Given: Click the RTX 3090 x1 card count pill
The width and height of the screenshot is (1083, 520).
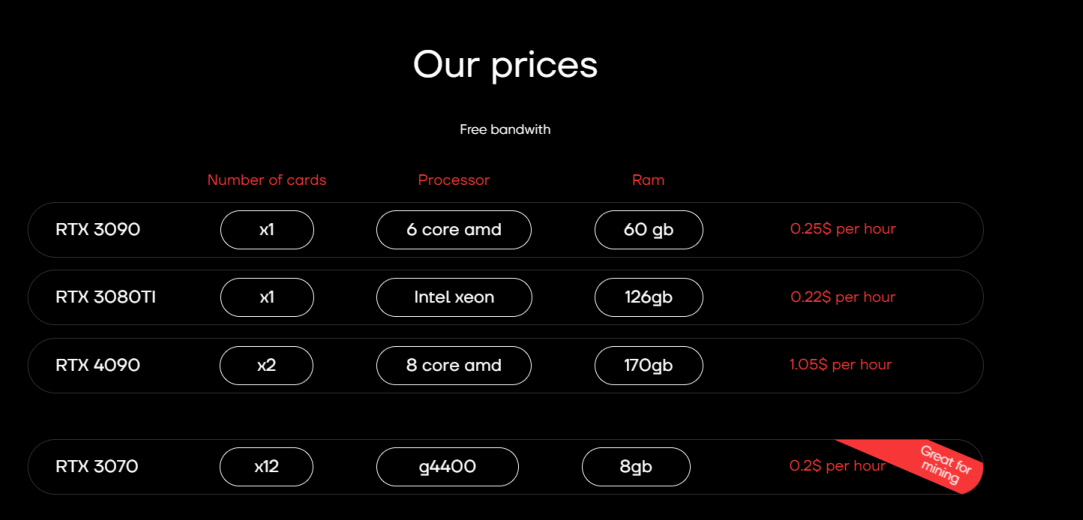Looking at the screenshot, I should tap(266, 230).
